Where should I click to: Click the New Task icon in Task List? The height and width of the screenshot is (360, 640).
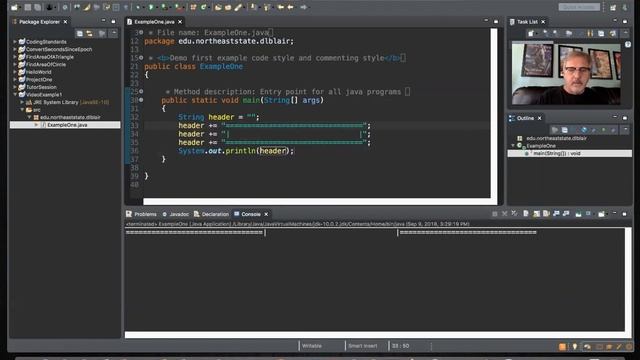[x=531, y=33]
